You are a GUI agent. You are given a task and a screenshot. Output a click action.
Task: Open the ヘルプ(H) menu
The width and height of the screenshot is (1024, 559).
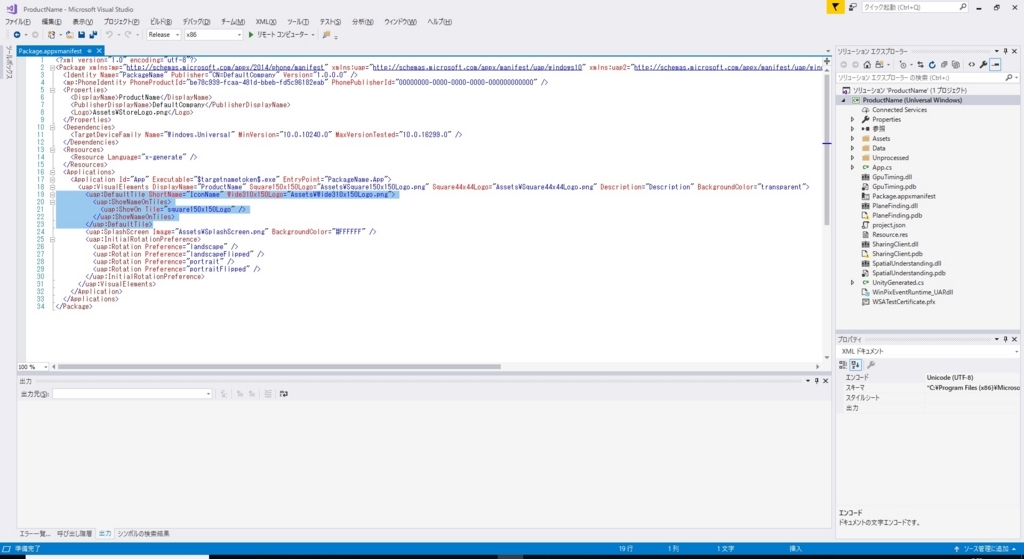click(x=440, y=22)
